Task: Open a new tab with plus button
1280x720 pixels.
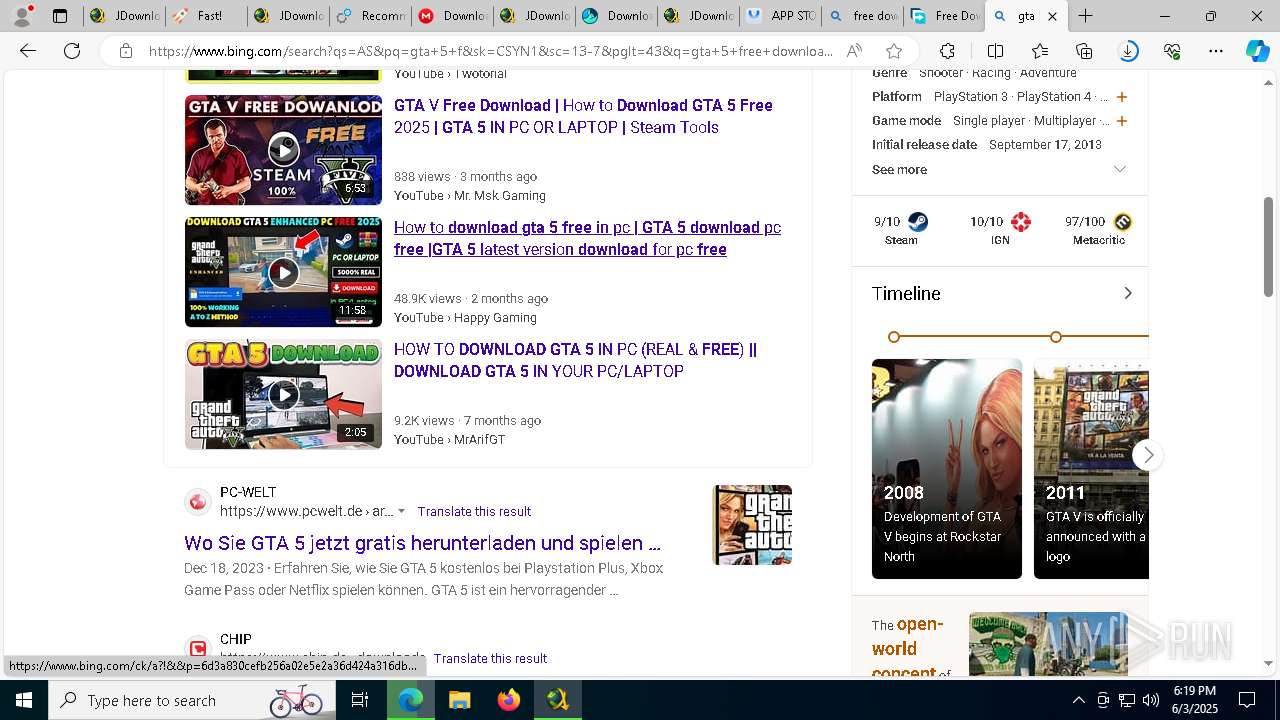Action: point(1085,16)
